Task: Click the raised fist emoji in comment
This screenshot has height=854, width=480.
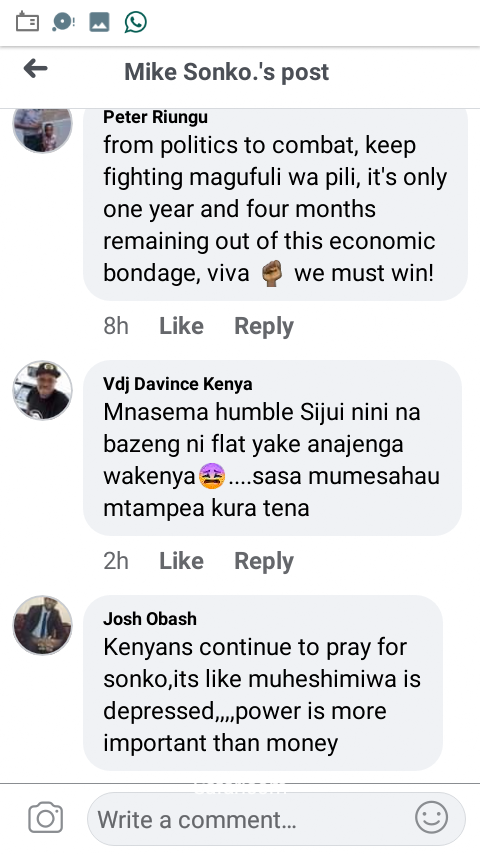Action: coord(272,273)
